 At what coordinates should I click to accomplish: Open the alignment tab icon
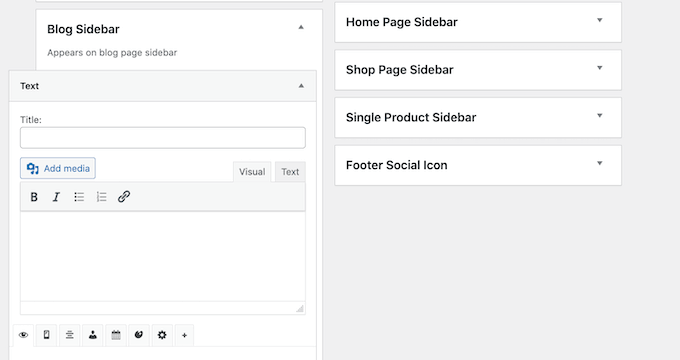coord(69,335)
